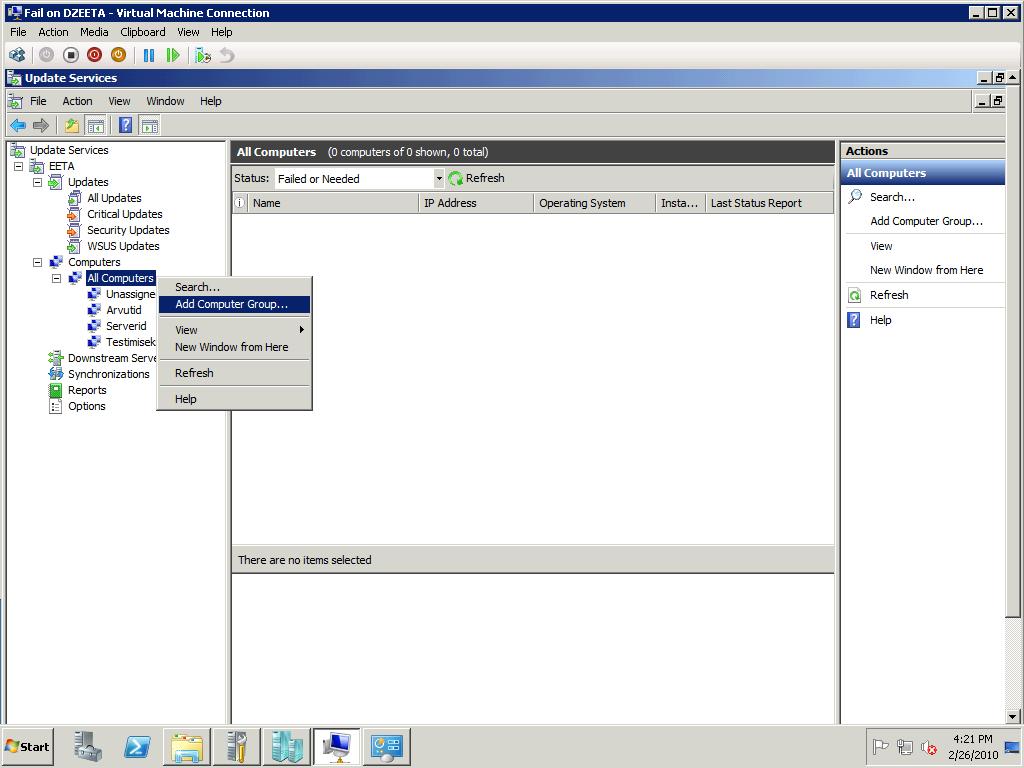Image resolution: width=1024 pixels, height=768 pixels.
Task: Select WSUS Updates in the tree
Action: pyautogui.click(x=123, y=246)
